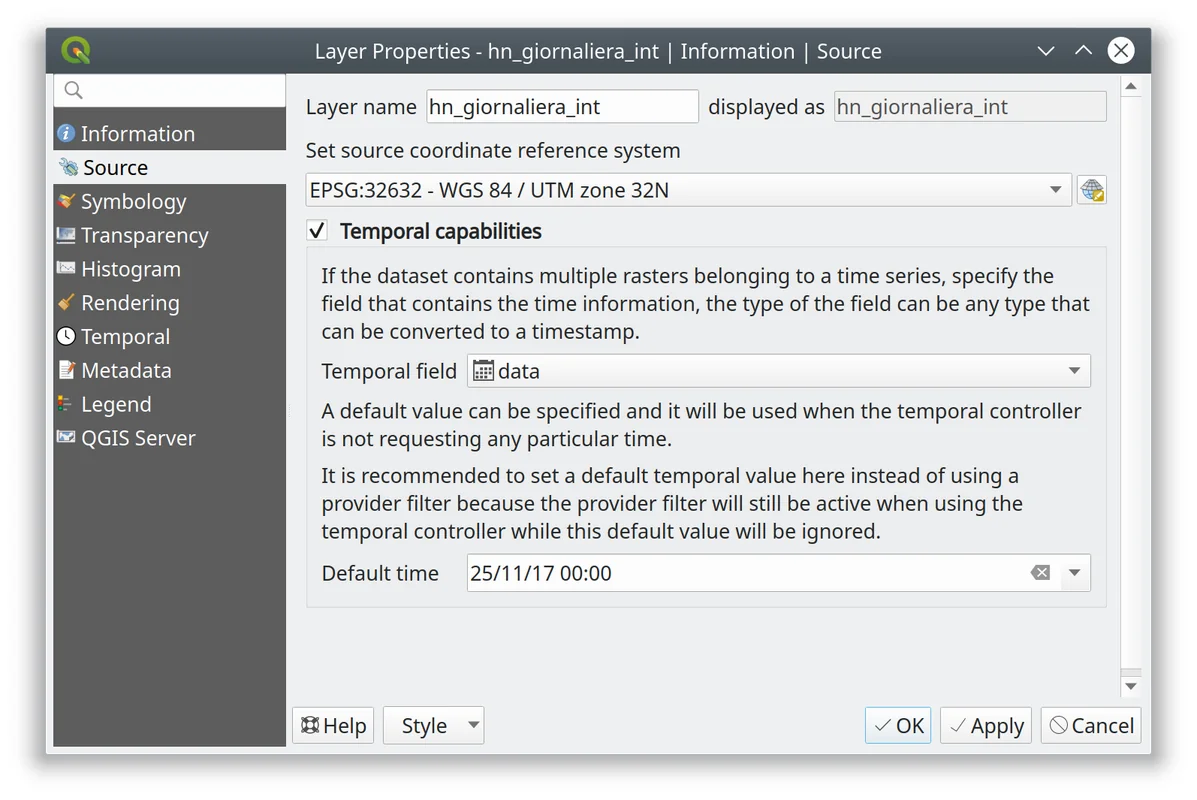This screenshot has width=1197, height=800.
Task: Click the Layer name input field
Action: (562, 107)
